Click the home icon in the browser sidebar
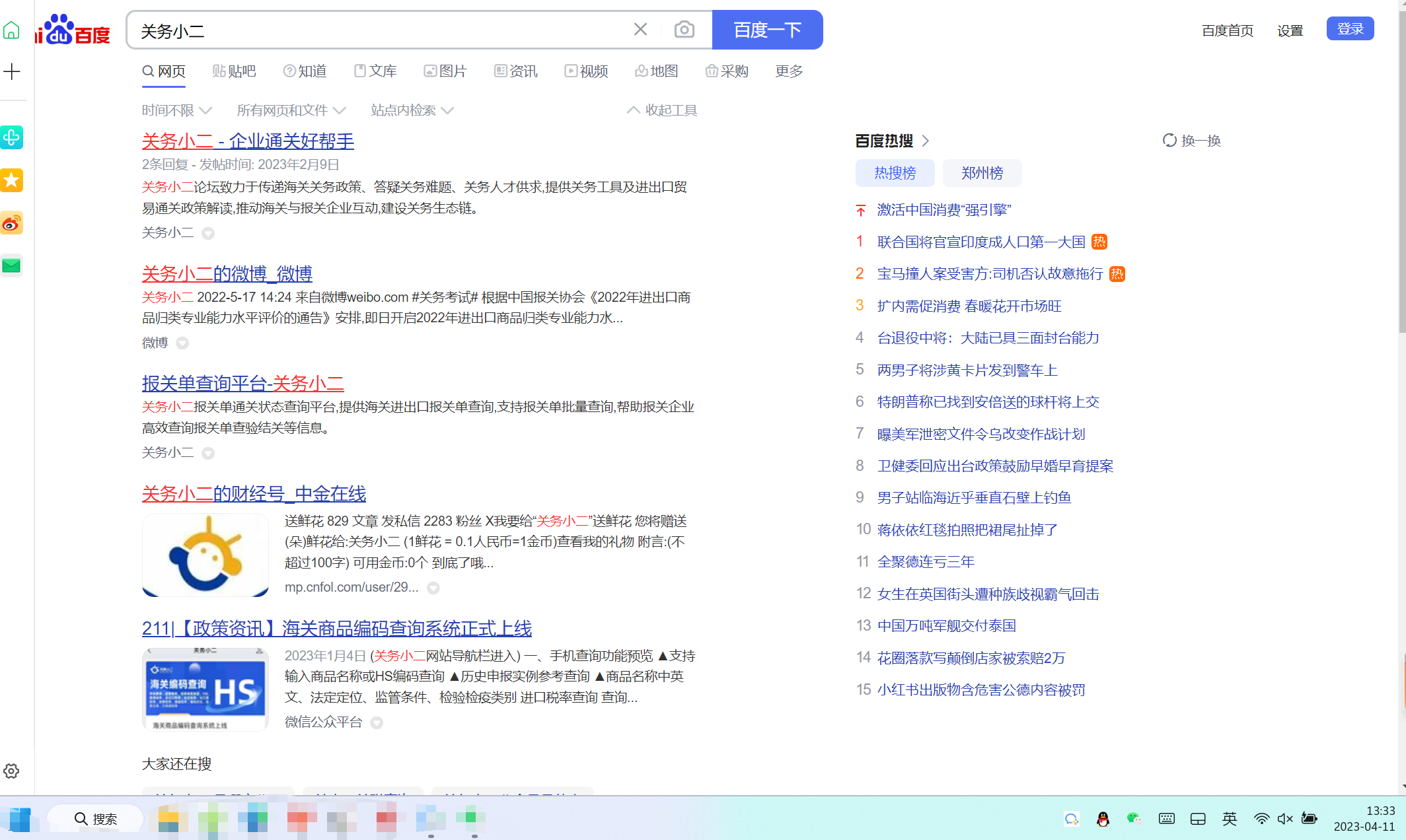Image resolution: width=1406 pixels, height=840 pixels. [11, 30]
